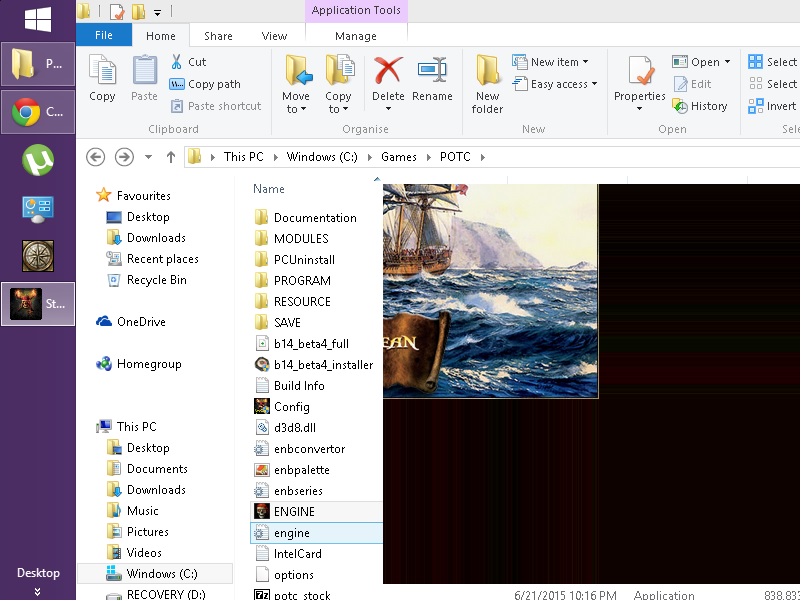
Task: Open the Easy access dropdown
Action: [554, 84]
